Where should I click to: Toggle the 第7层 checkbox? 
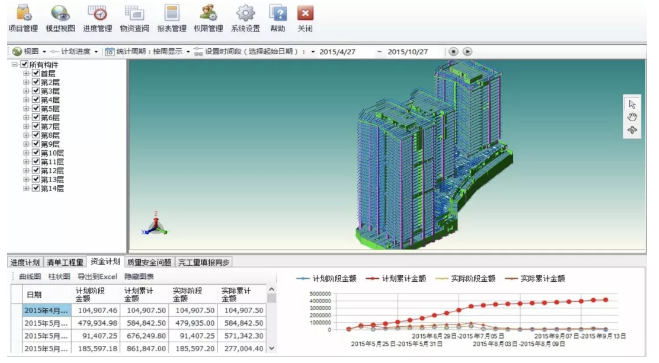coord(36,126)
